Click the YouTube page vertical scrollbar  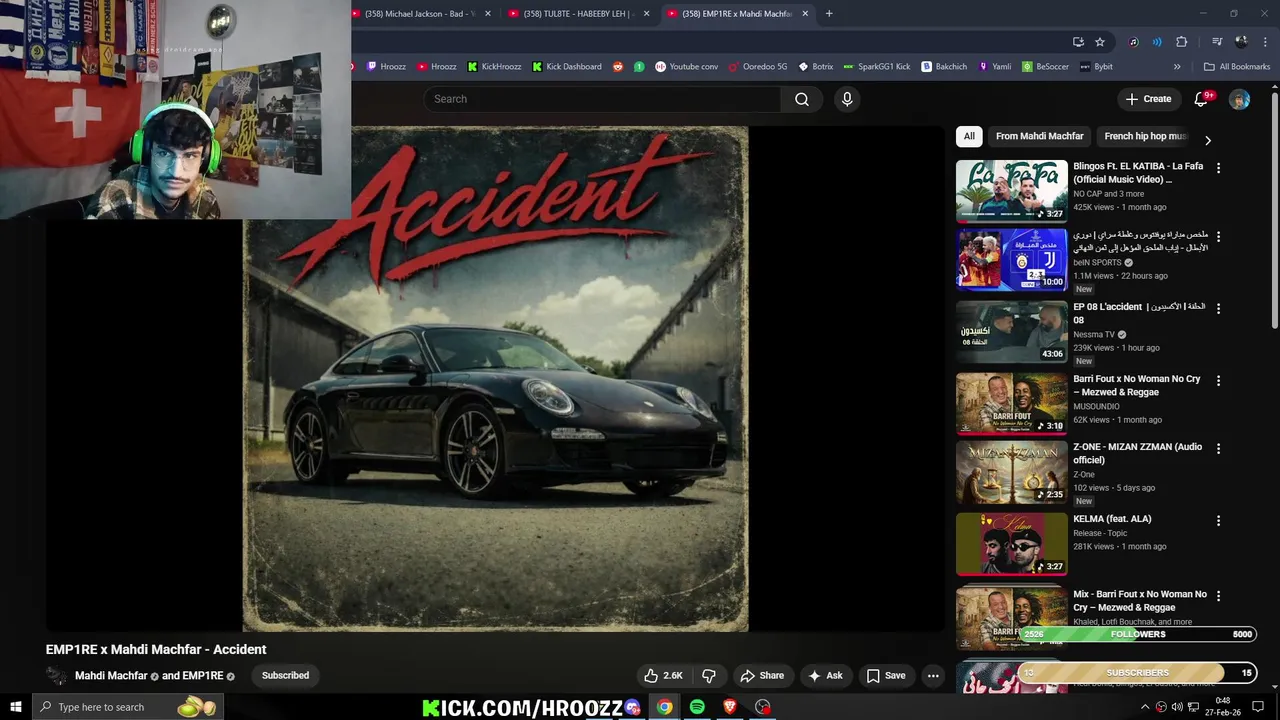(x=1274, y=210)
